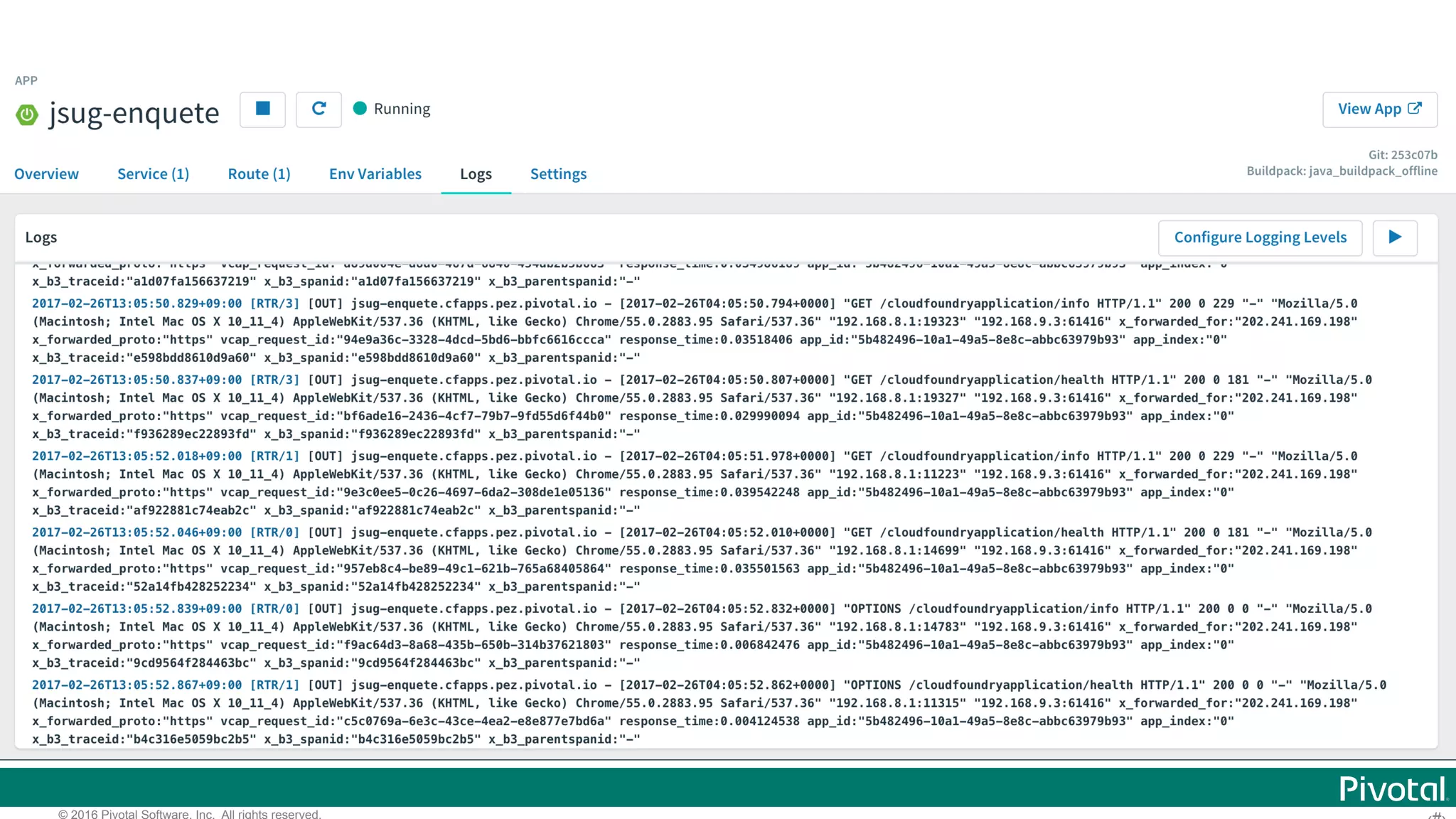This screenshot has width=1456, height=819.
Task: Click the Pivotal logo in footer
Action: pyautogui.click(x=1392, y=788)
